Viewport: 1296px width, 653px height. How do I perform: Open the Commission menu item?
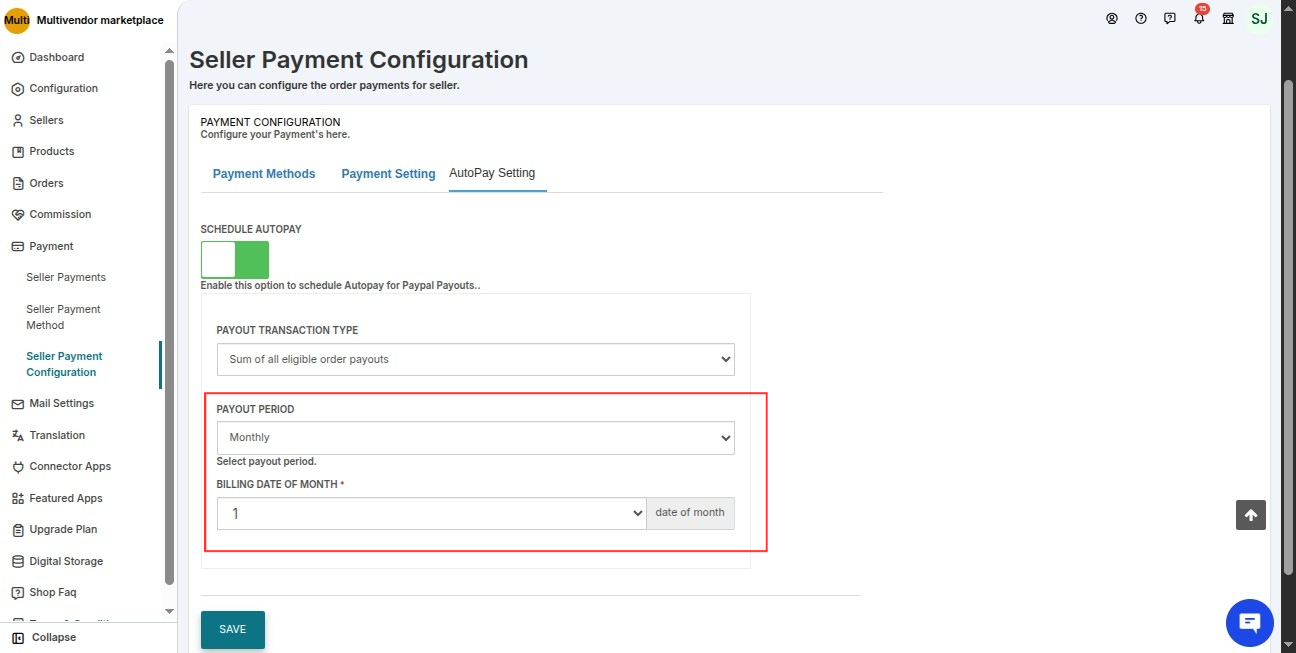point(60,215)
